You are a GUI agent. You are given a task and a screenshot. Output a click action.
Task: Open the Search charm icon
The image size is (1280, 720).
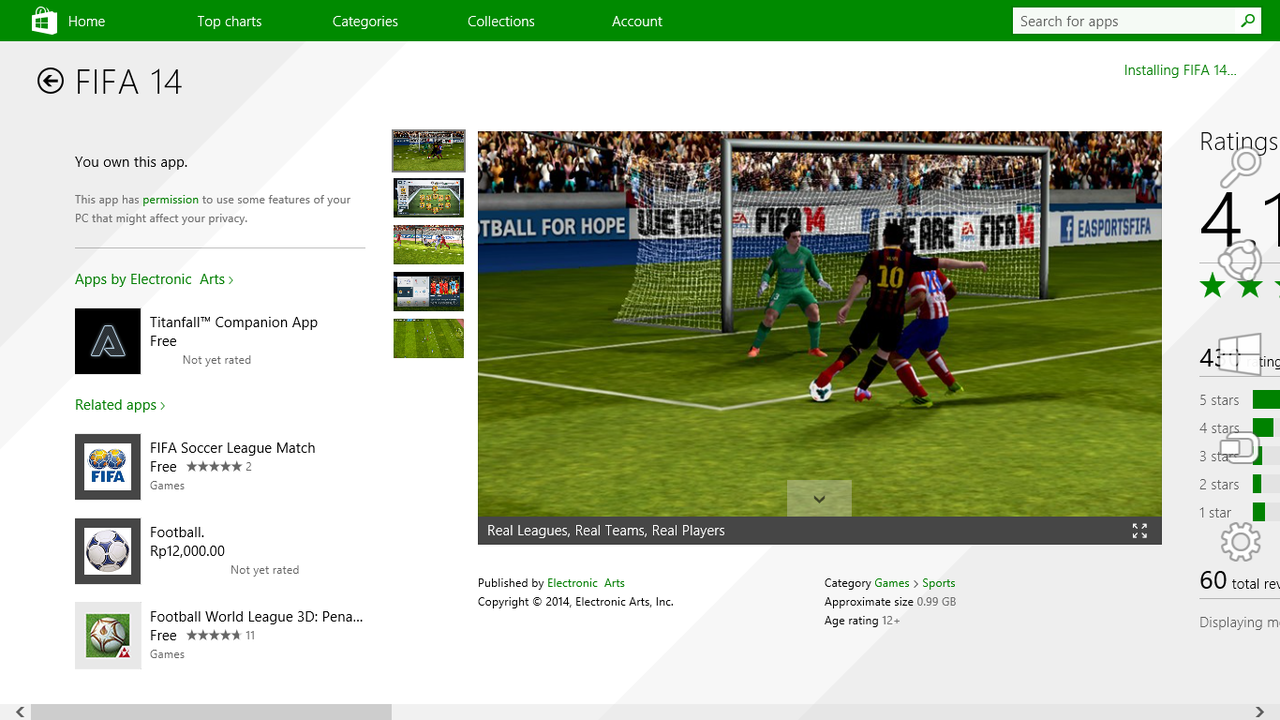pos(1241,168)
